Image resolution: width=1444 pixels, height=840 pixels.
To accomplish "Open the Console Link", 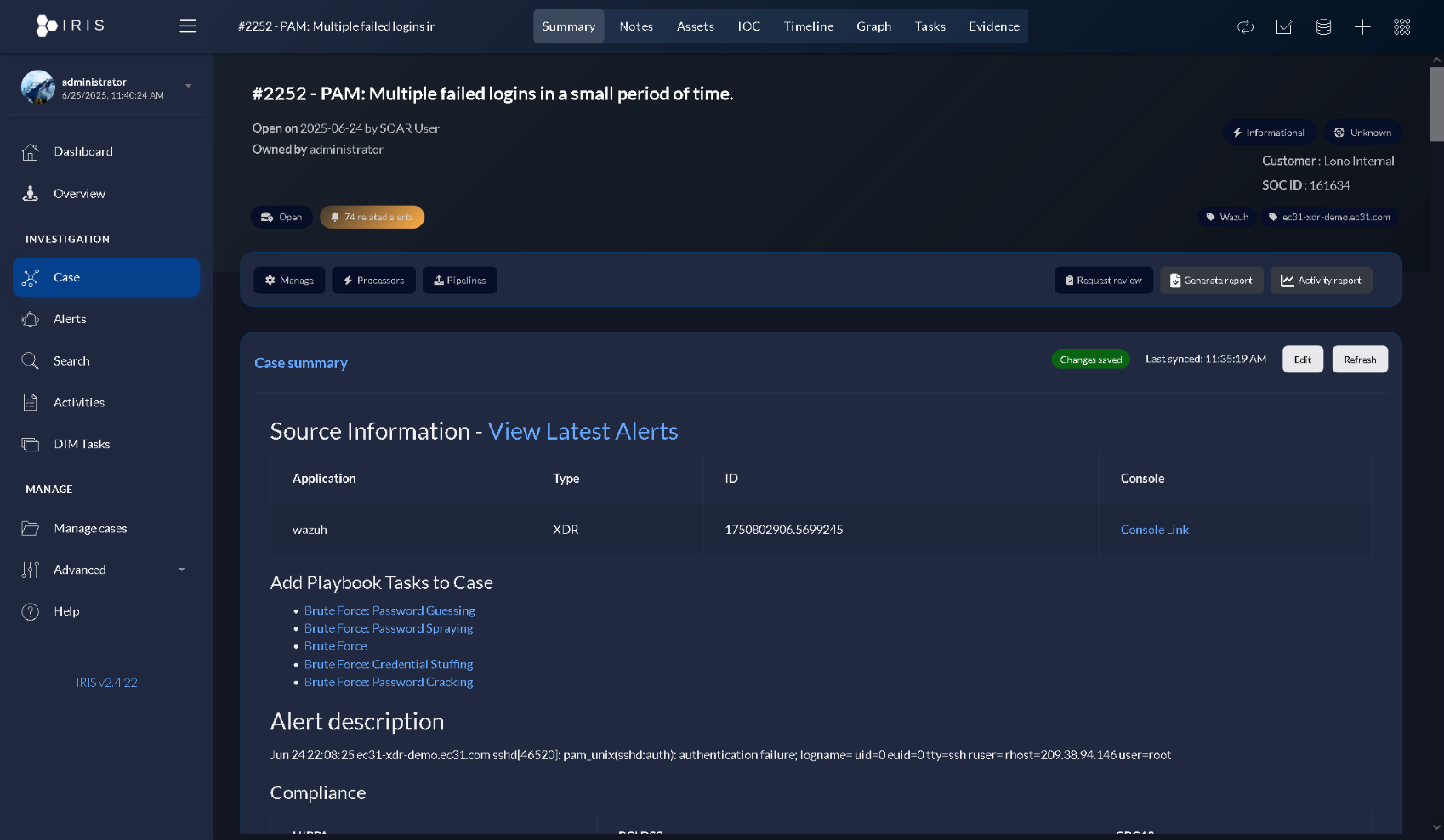I will click(x=1154, y=530).
